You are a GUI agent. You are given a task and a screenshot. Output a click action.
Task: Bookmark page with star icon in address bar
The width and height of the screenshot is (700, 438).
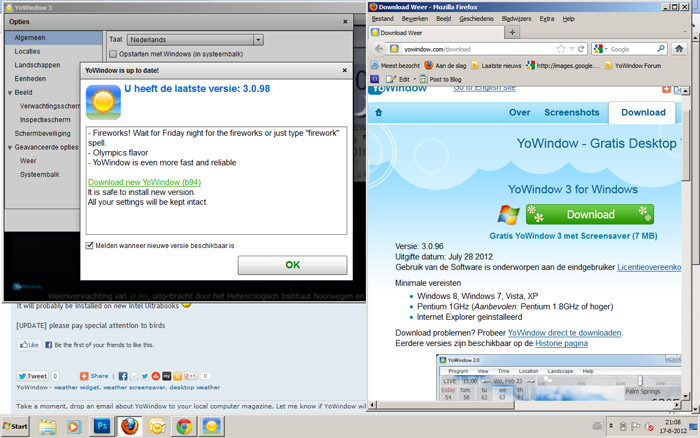(561, 49)
